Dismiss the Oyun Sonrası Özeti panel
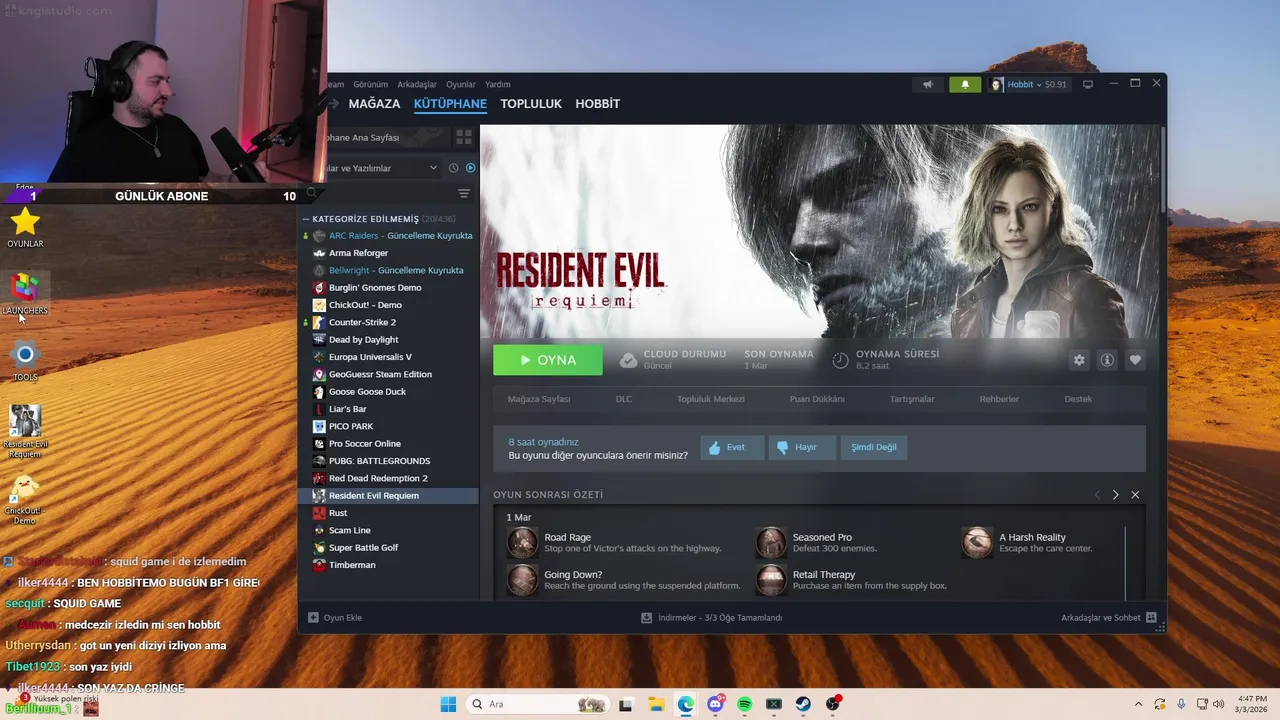This screenshot has width=1280, height=720. point(1135,495)
